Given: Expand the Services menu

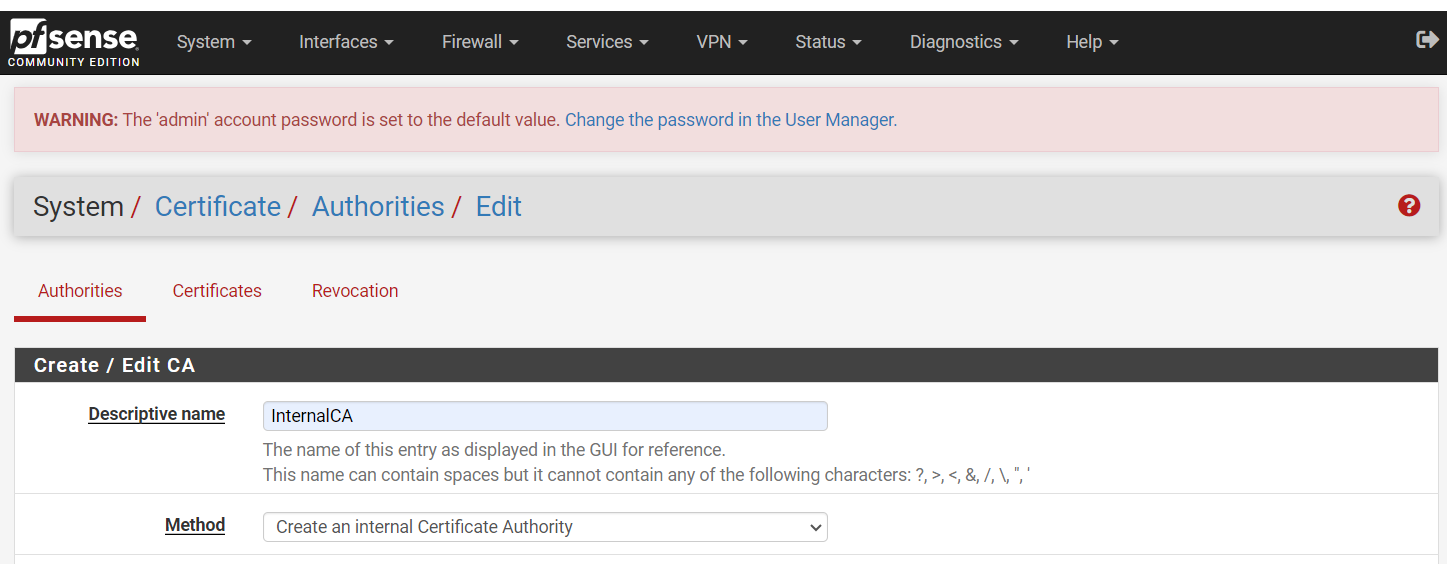Looking at the screenshot, I should [x=607, y=42].
